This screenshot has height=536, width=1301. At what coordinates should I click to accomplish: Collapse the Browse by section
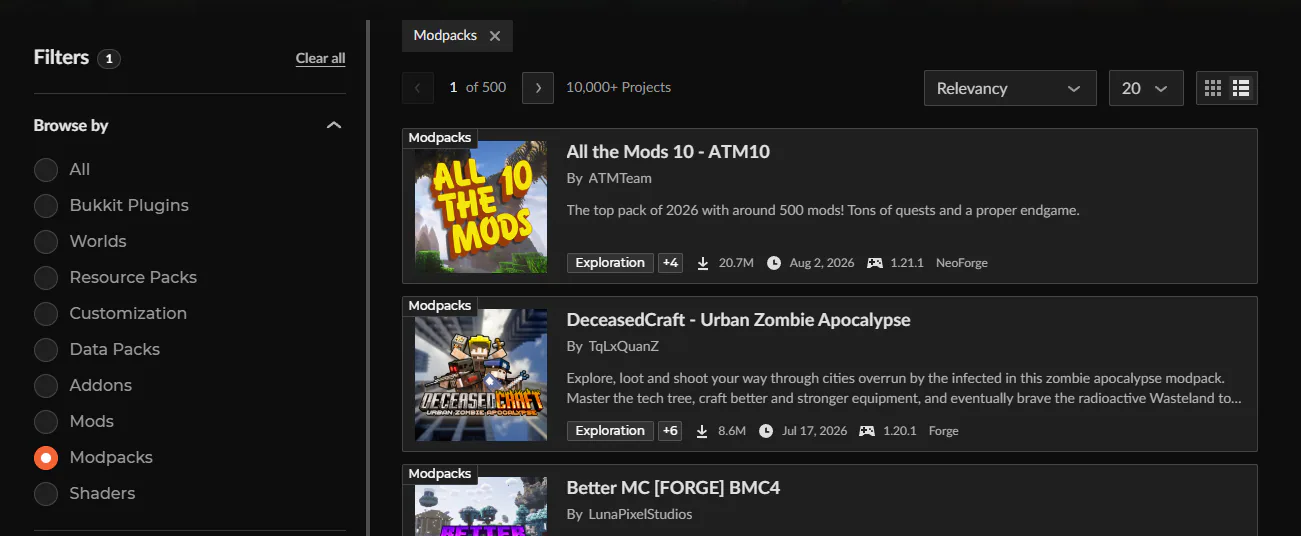click(x=334, y=126)
